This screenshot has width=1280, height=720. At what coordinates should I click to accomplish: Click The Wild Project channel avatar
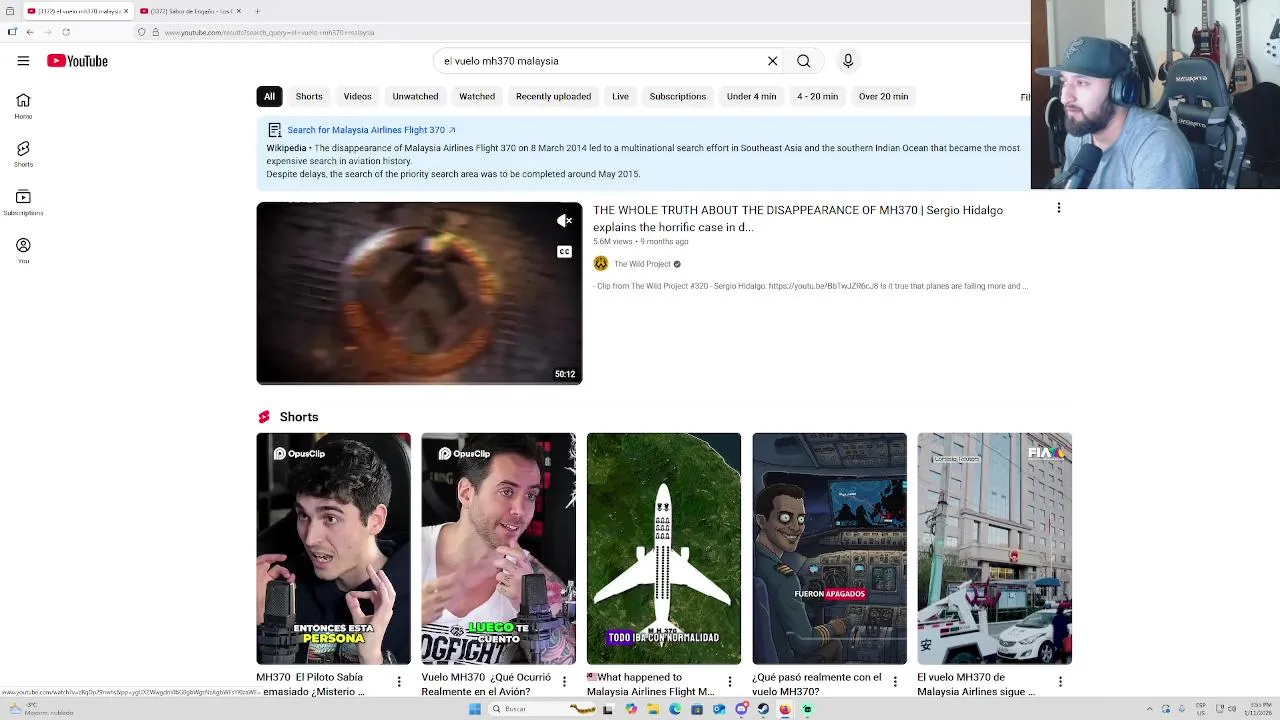[600, 264]
